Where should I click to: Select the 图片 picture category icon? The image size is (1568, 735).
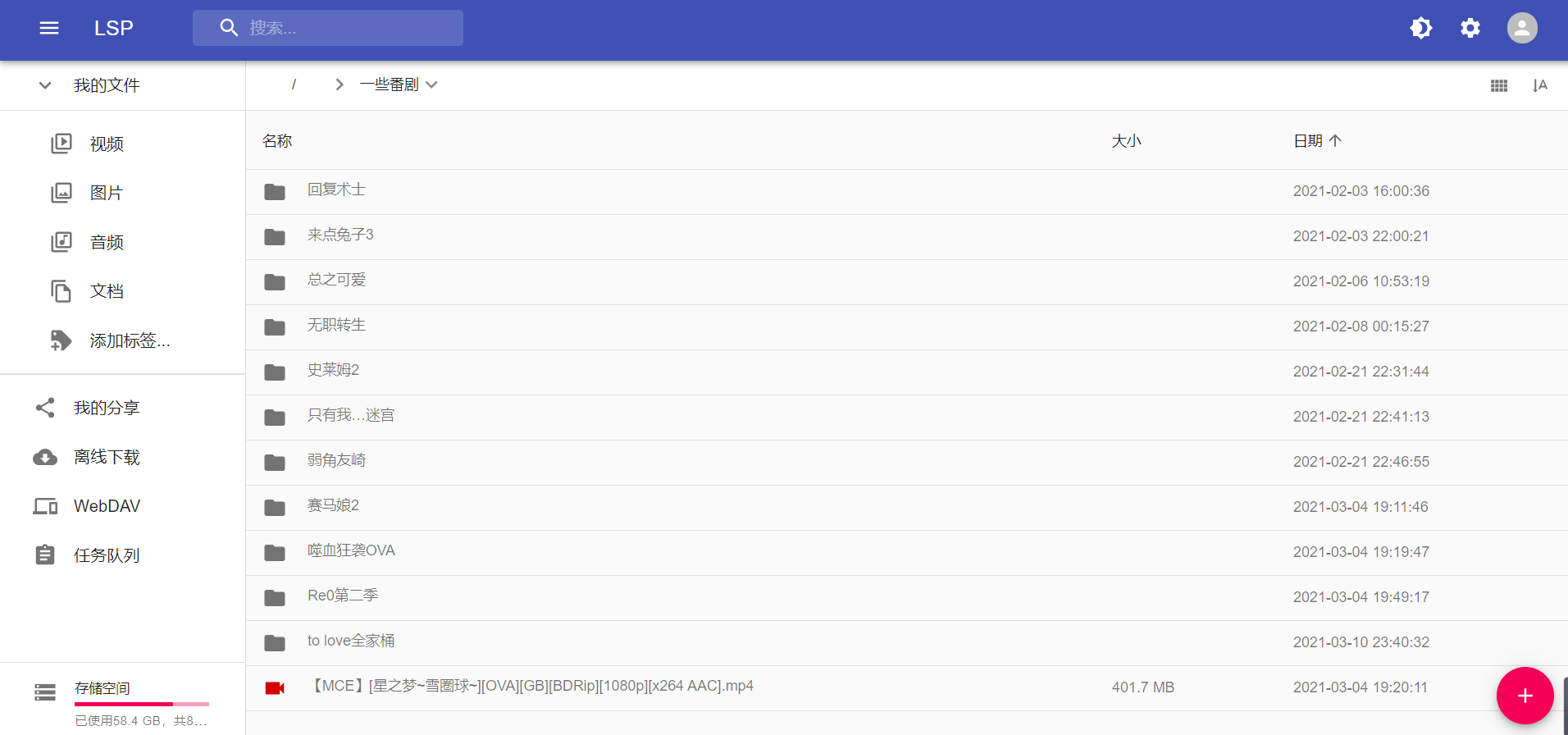(62, 193)
